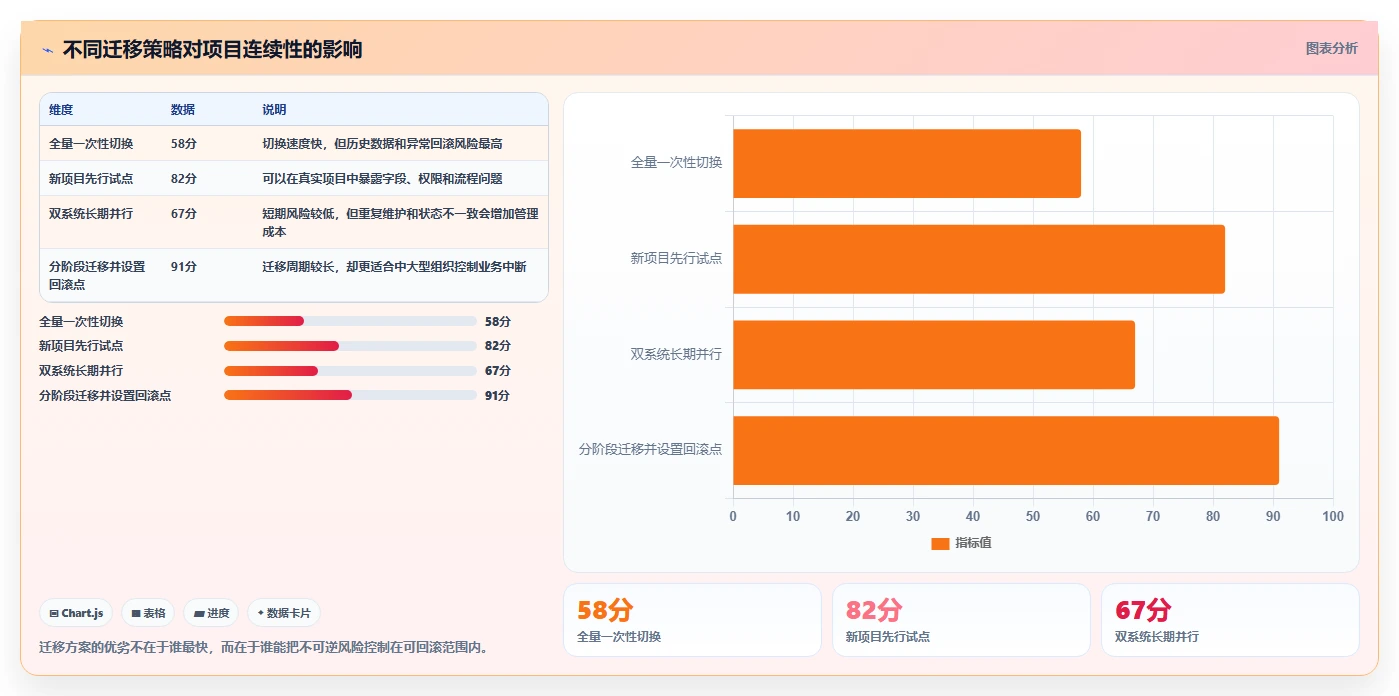Click the 分阶段迁移并设置回滚点 progress list label
This screenshot has width=1399, height=696.
coord(105,395)
